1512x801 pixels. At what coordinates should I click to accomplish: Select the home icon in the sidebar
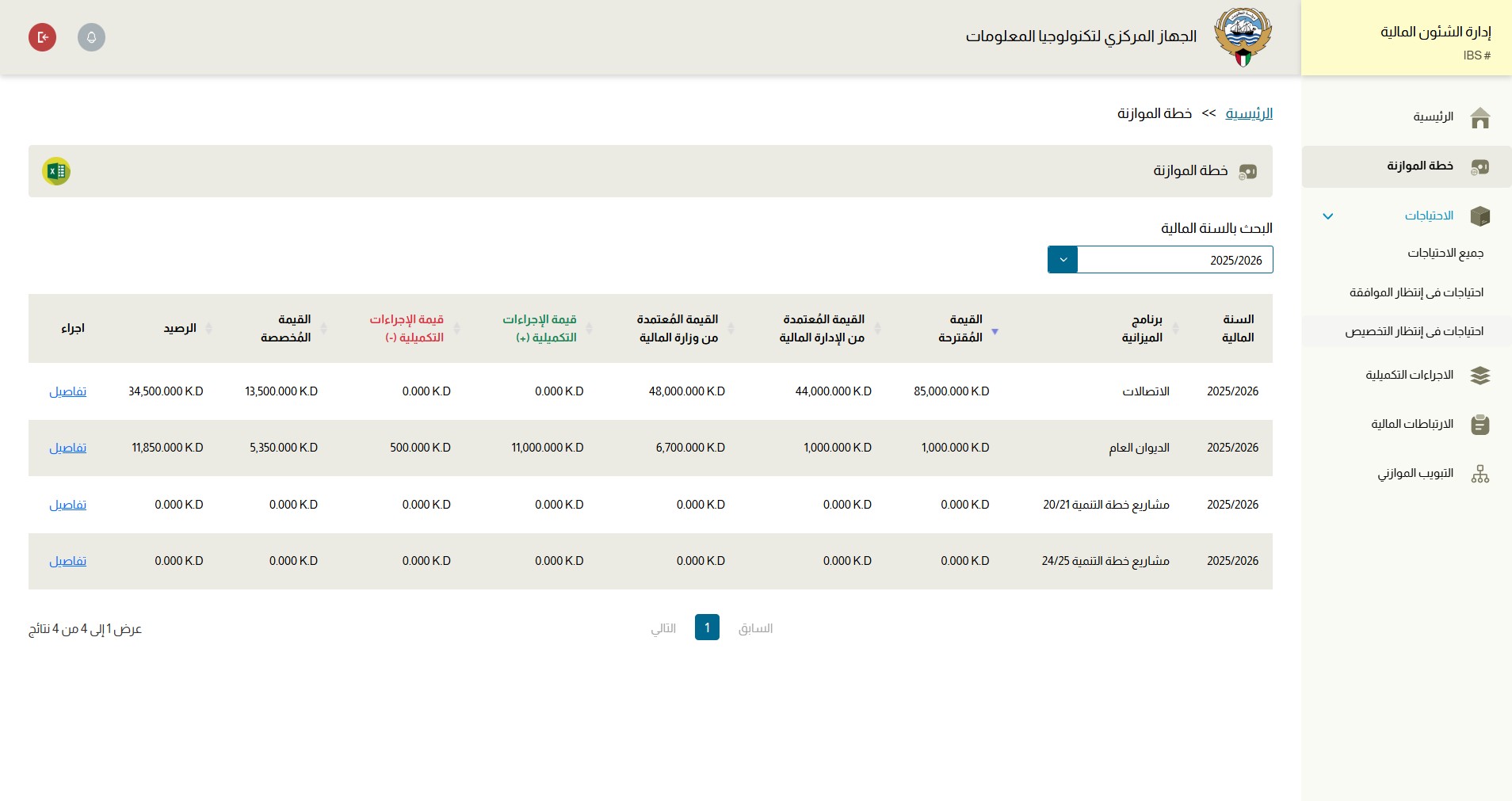tap(1481, 116)
